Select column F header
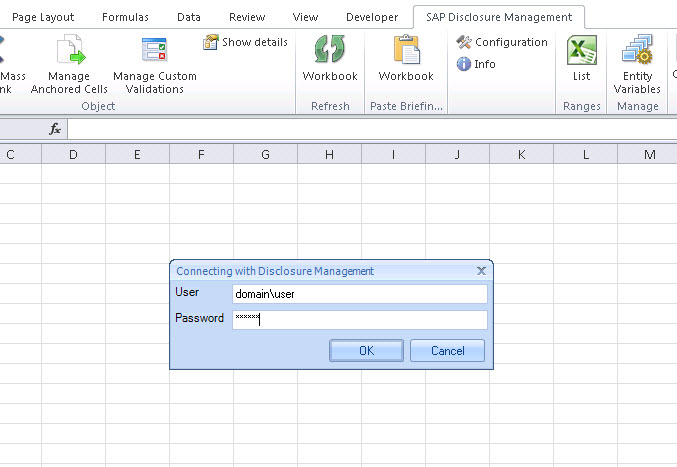The width and height of the screenshot is (677, 467). coord(201,155)
